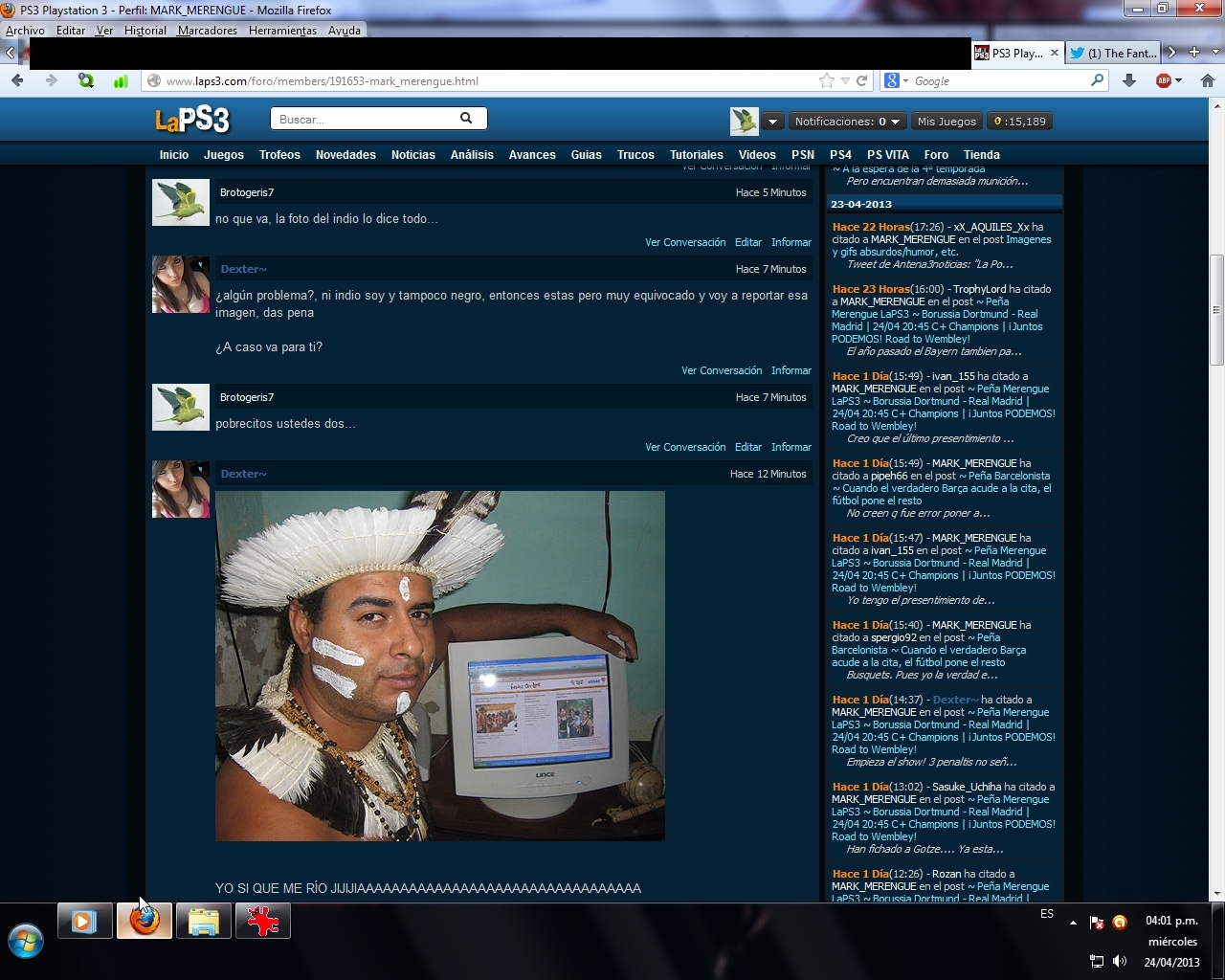Open TrophyLord link in activity sidebar

[979, 289]
